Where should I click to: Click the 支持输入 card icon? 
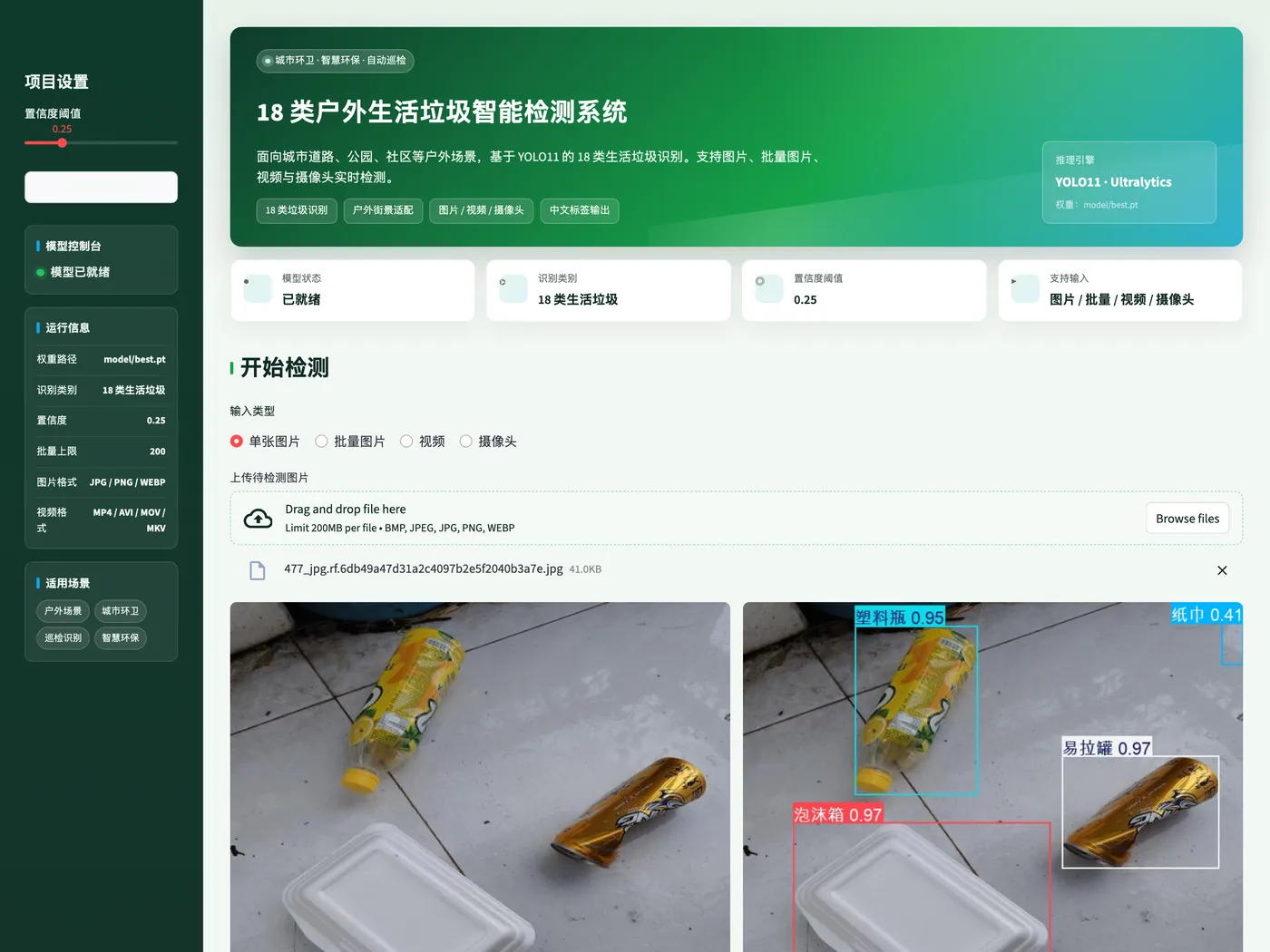(1025, 288)
